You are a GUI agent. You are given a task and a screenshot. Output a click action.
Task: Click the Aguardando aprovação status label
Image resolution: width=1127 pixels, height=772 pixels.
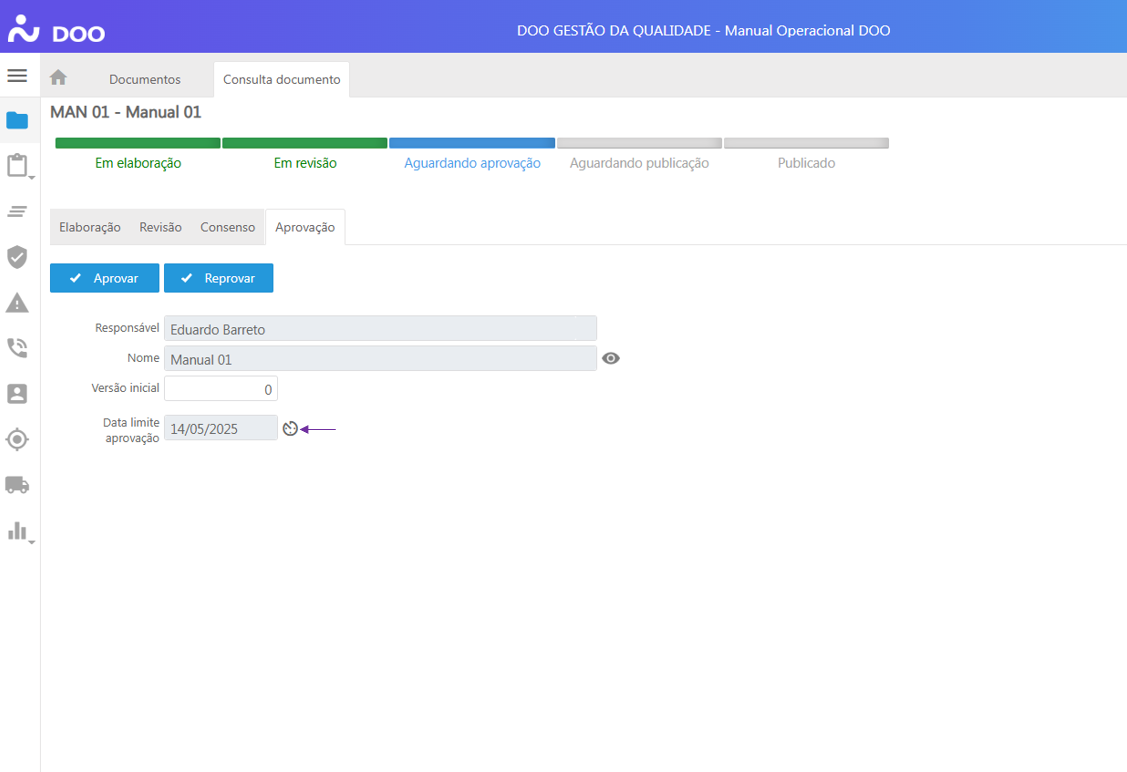coord(472,163)
